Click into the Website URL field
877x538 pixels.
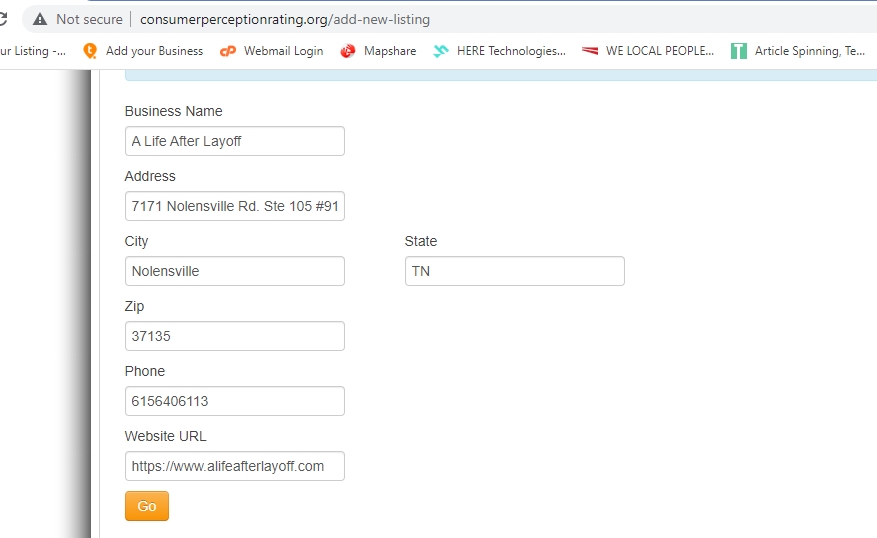[x=234, y=466]
